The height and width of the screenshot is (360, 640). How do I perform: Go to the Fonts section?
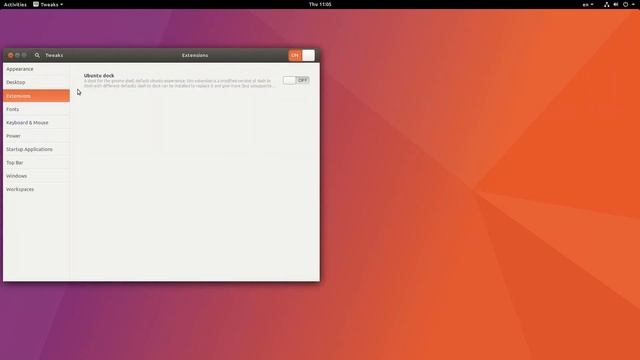coord(36,109)
